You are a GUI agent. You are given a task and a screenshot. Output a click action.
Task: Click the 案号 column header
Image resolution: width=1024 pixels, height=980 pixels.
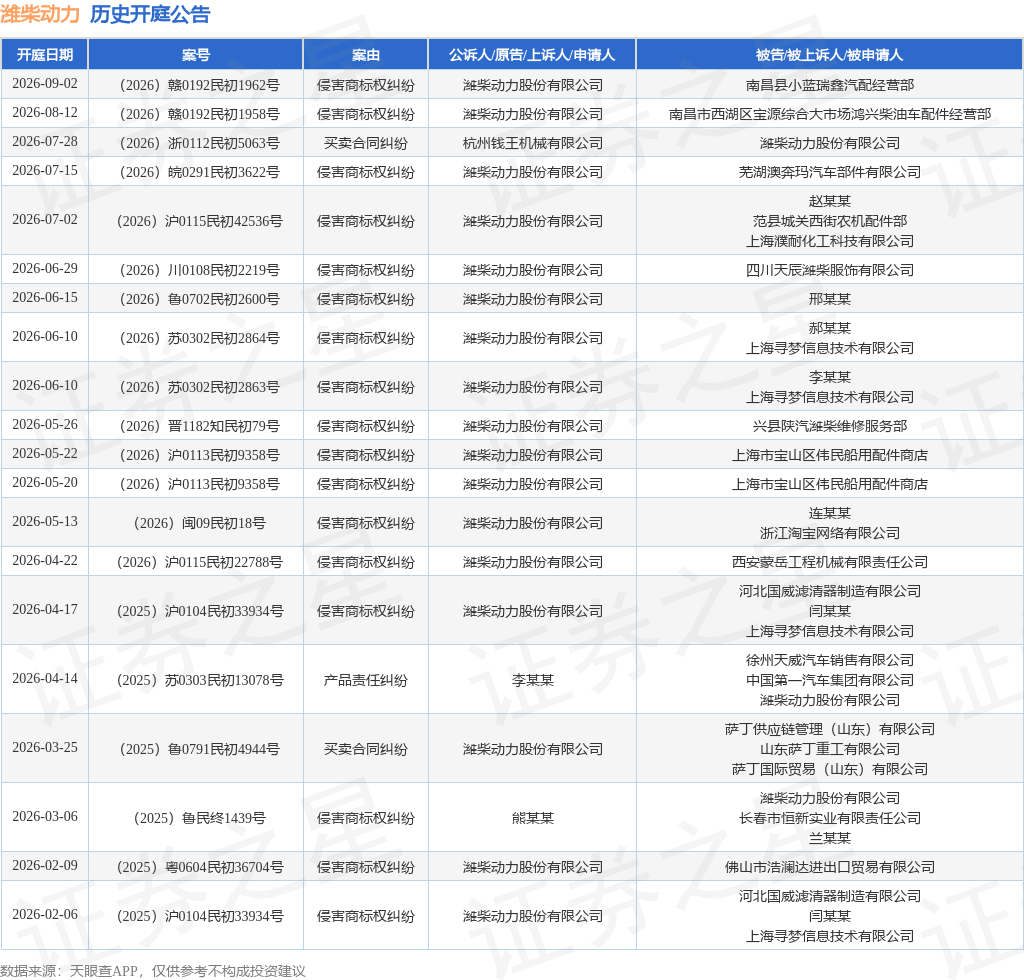(195, 55)
